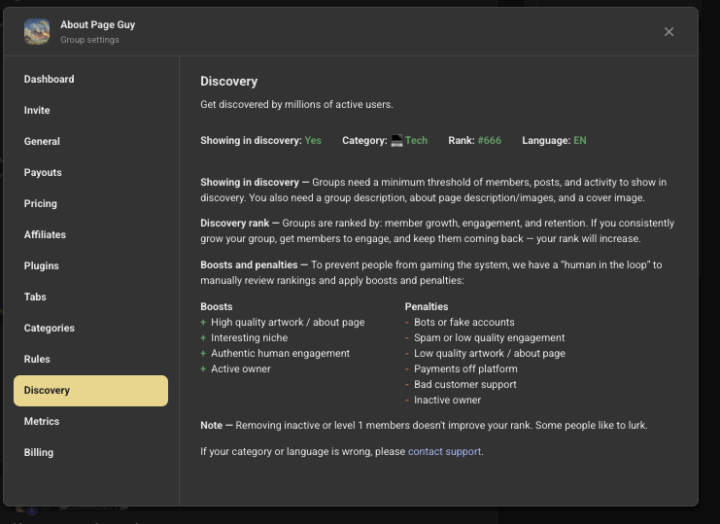This screenshot has width=720, height=524.
Task: Click the Tech category laptop icon
Action: 397,141
